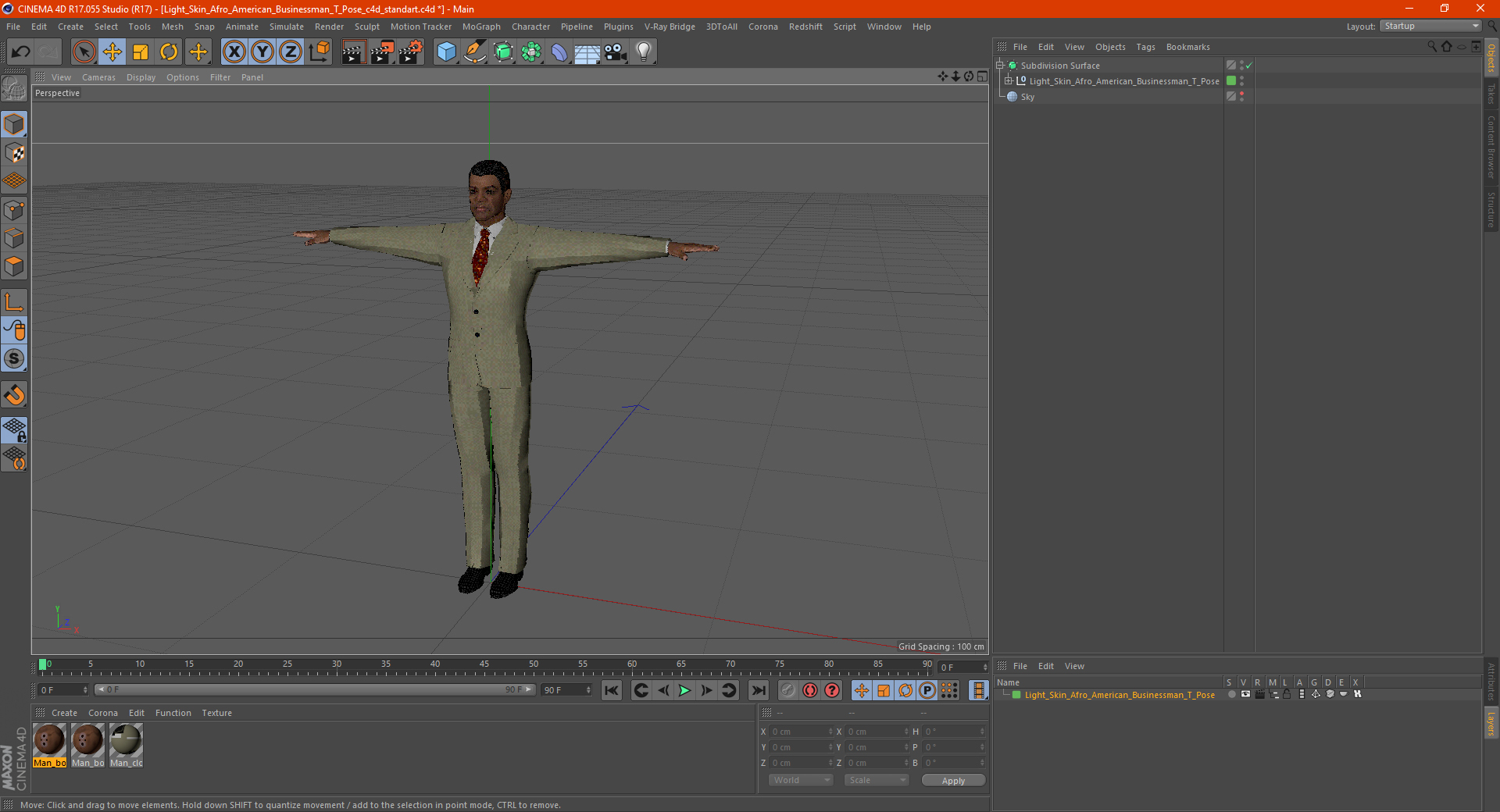Select the Move tool in top toolbar
The height and width of the screenshot is (812, 1500).
pos(112,52)
